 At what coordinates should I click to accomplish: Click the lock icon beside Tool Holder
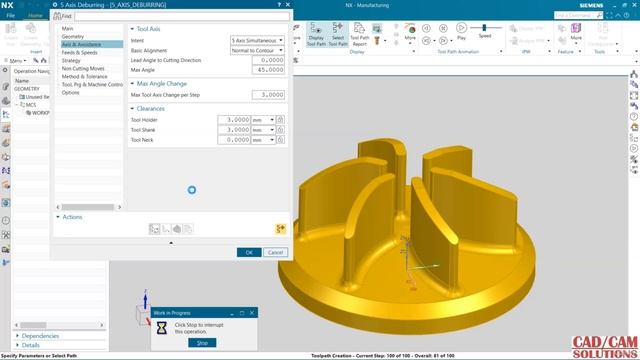[280, 120]
